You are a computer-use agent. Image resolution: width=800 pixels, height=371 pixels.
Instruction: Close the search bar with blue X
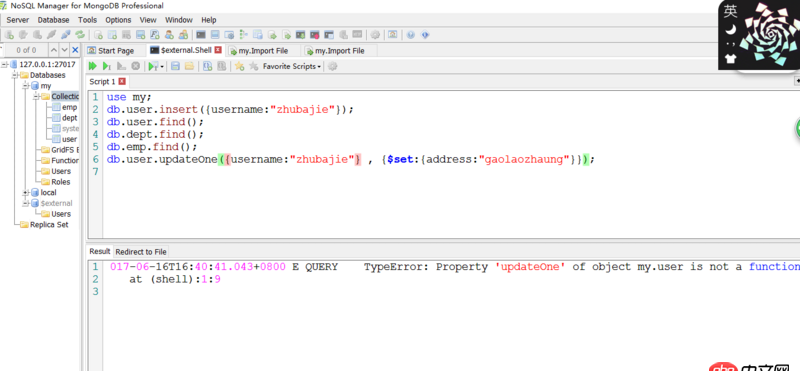coord(75,50)
